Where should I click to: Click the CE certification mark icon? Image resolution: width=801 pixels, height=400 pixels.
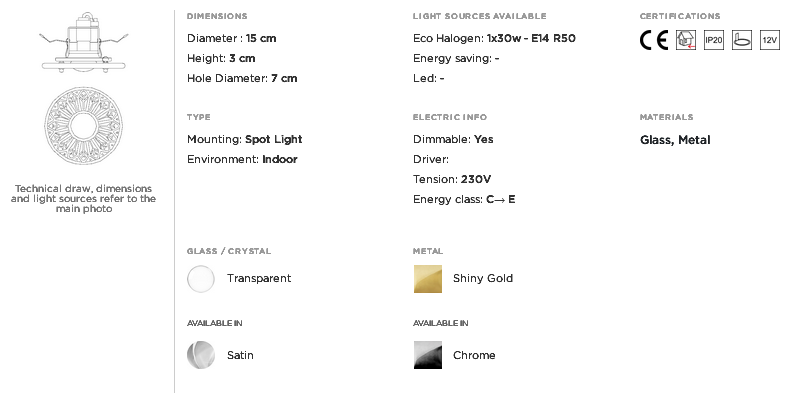(x=654, y=40)
